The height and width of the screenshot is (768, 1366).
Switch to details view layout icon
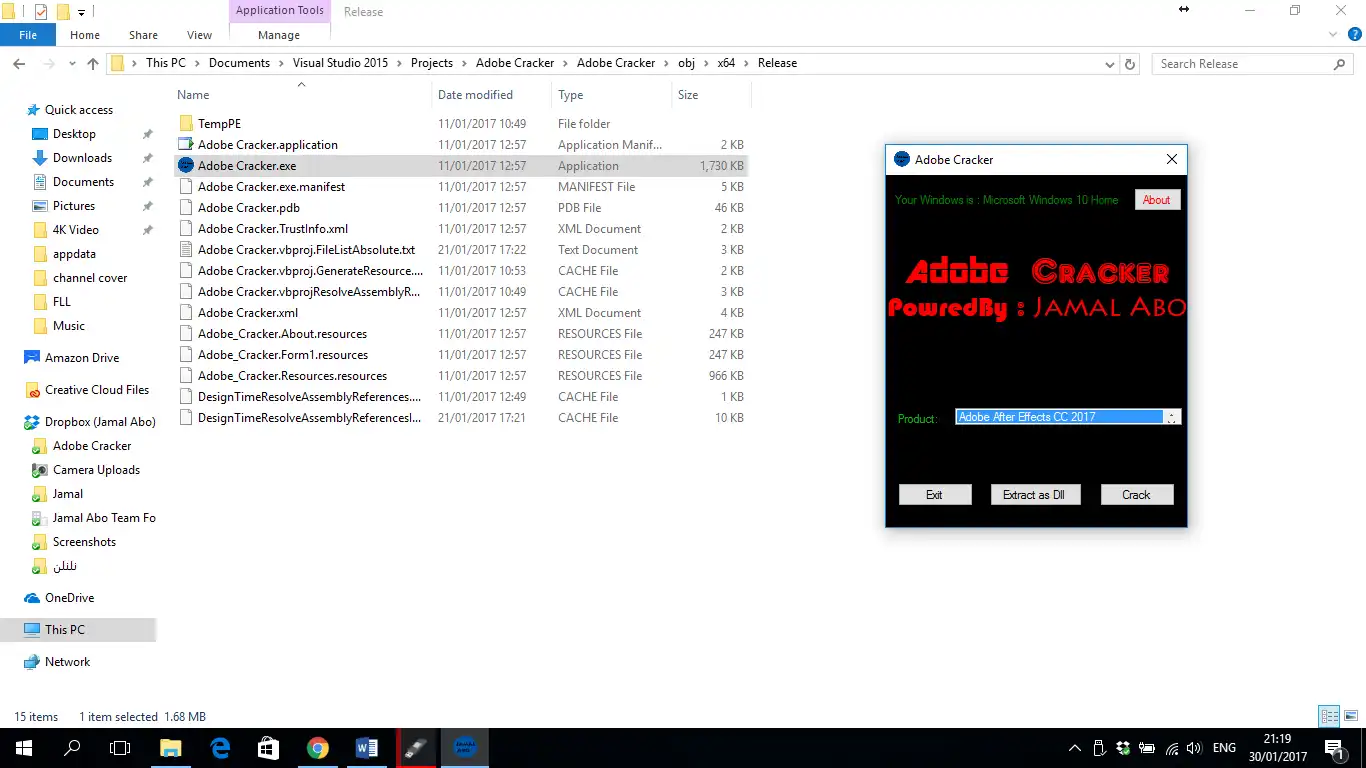pos(1329,716)
